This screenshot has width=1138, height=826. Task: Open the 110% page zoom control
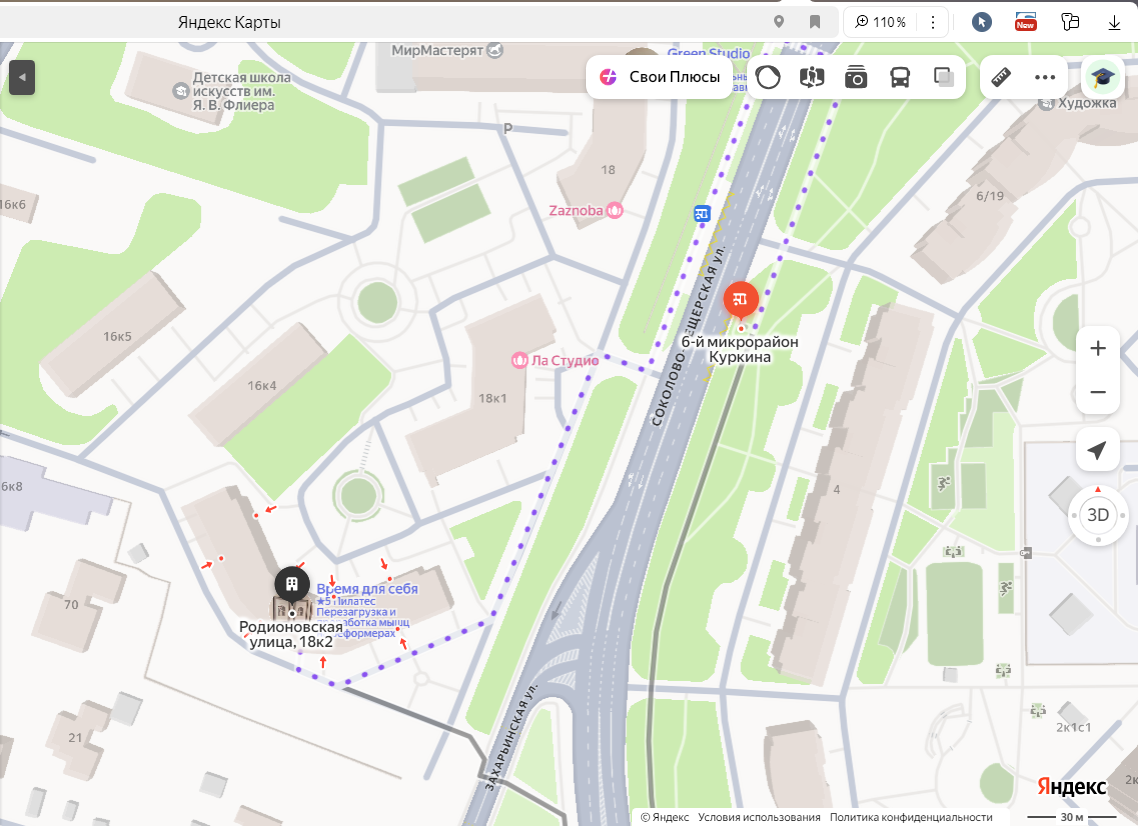pos(880,22)
